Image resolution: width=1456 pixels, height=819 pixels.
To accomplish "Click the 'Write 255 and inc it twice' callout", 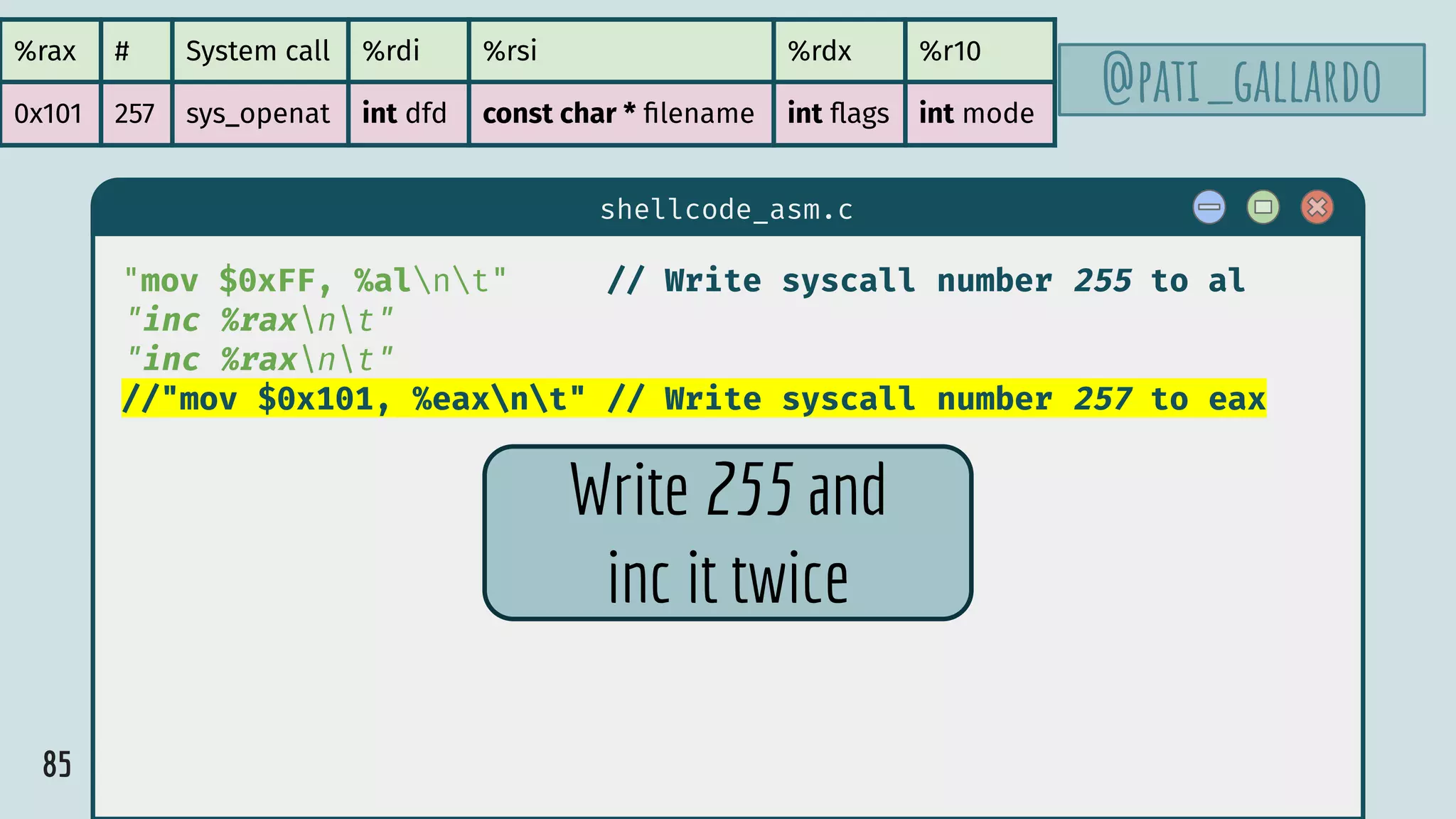I will (727, 532).
